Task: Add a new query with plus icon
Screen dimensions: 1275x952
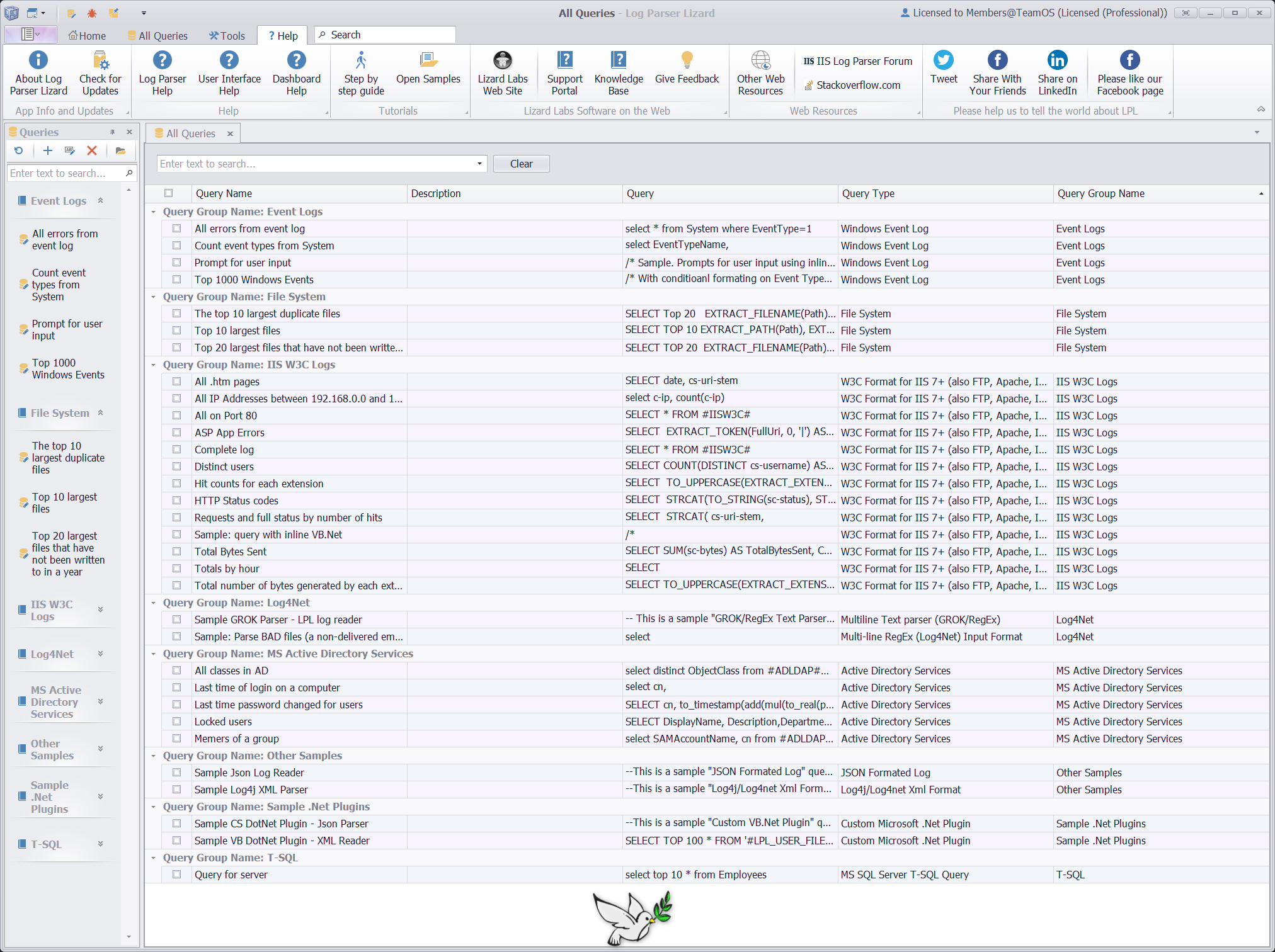Action: pyautogui.click(x=48, y=150)
